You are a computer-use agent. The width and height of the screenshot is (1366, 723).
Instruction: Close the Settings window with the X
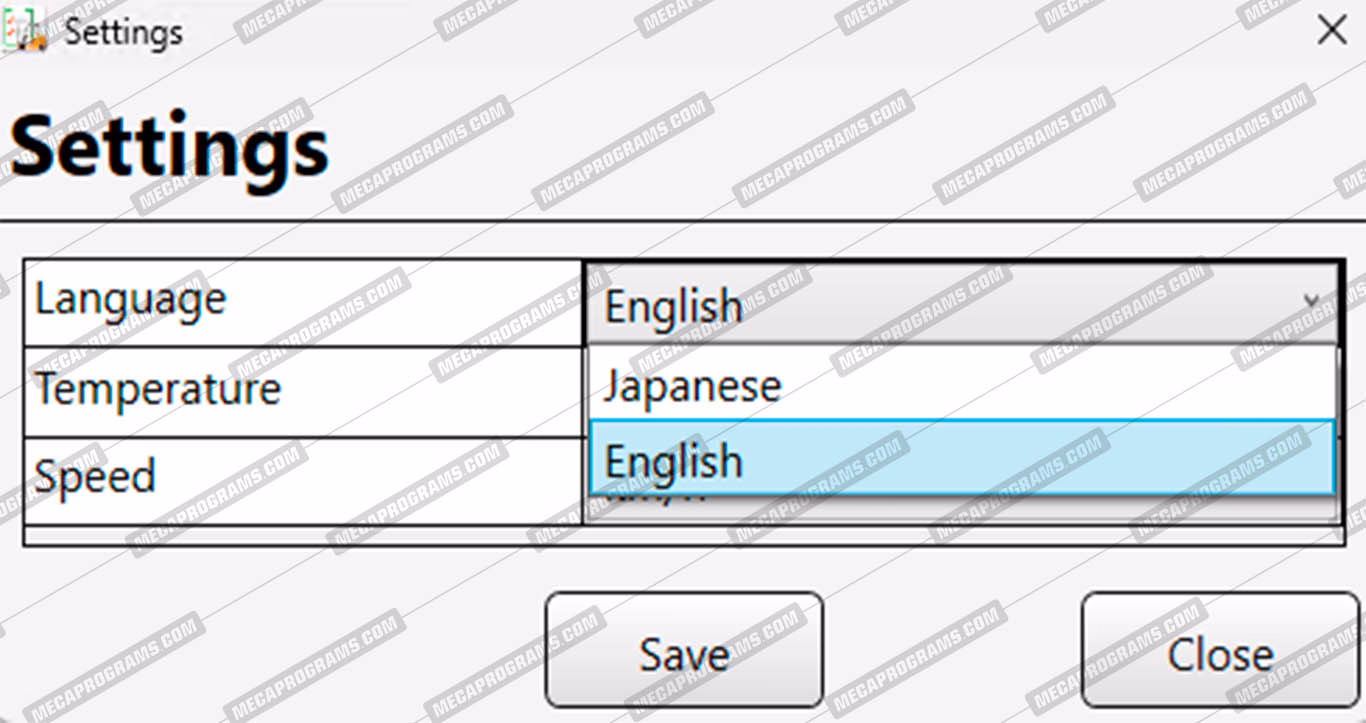pyautogui.click(x=1331, y=31)
